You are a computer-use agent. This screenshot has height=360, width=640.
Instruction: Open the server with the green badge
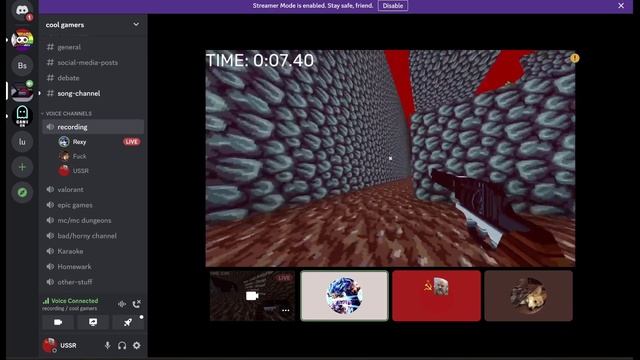(x=22, y=91)
